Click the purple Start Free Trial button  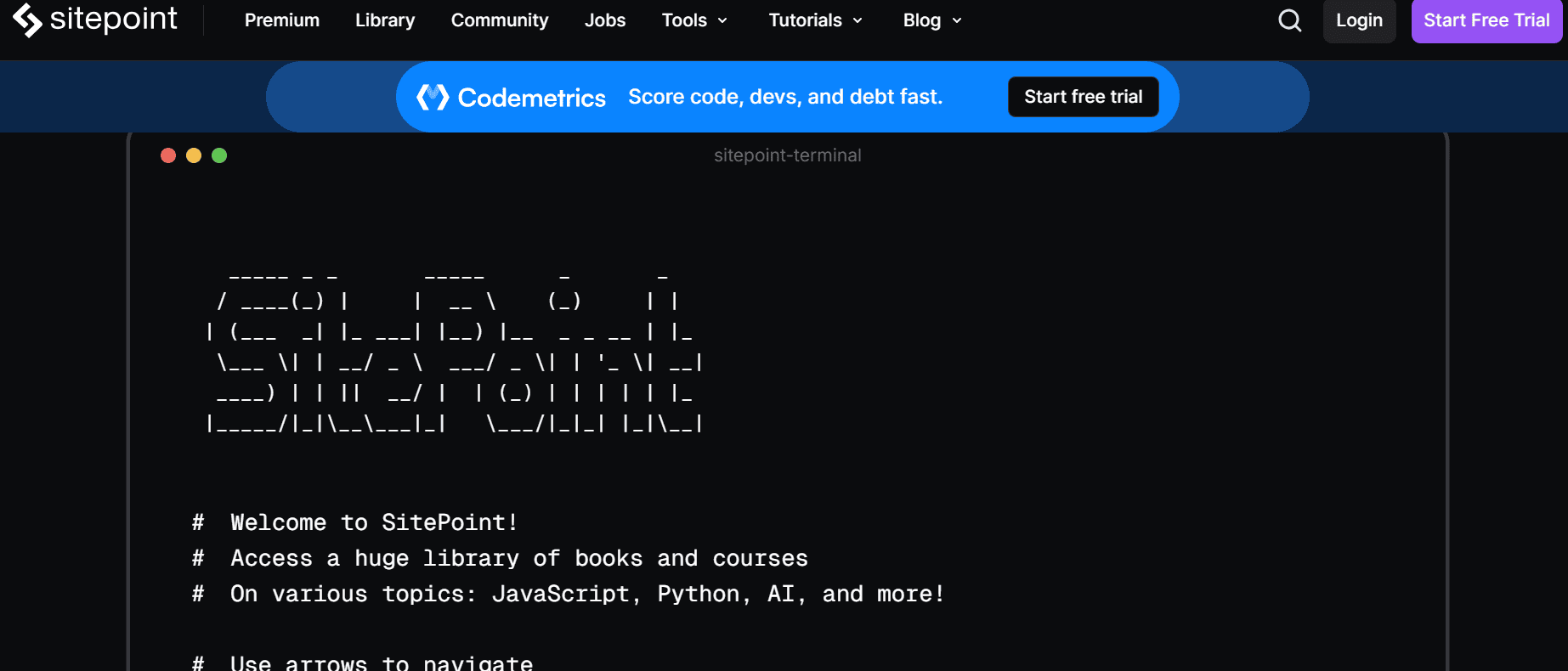click(x=1486, y=20)
